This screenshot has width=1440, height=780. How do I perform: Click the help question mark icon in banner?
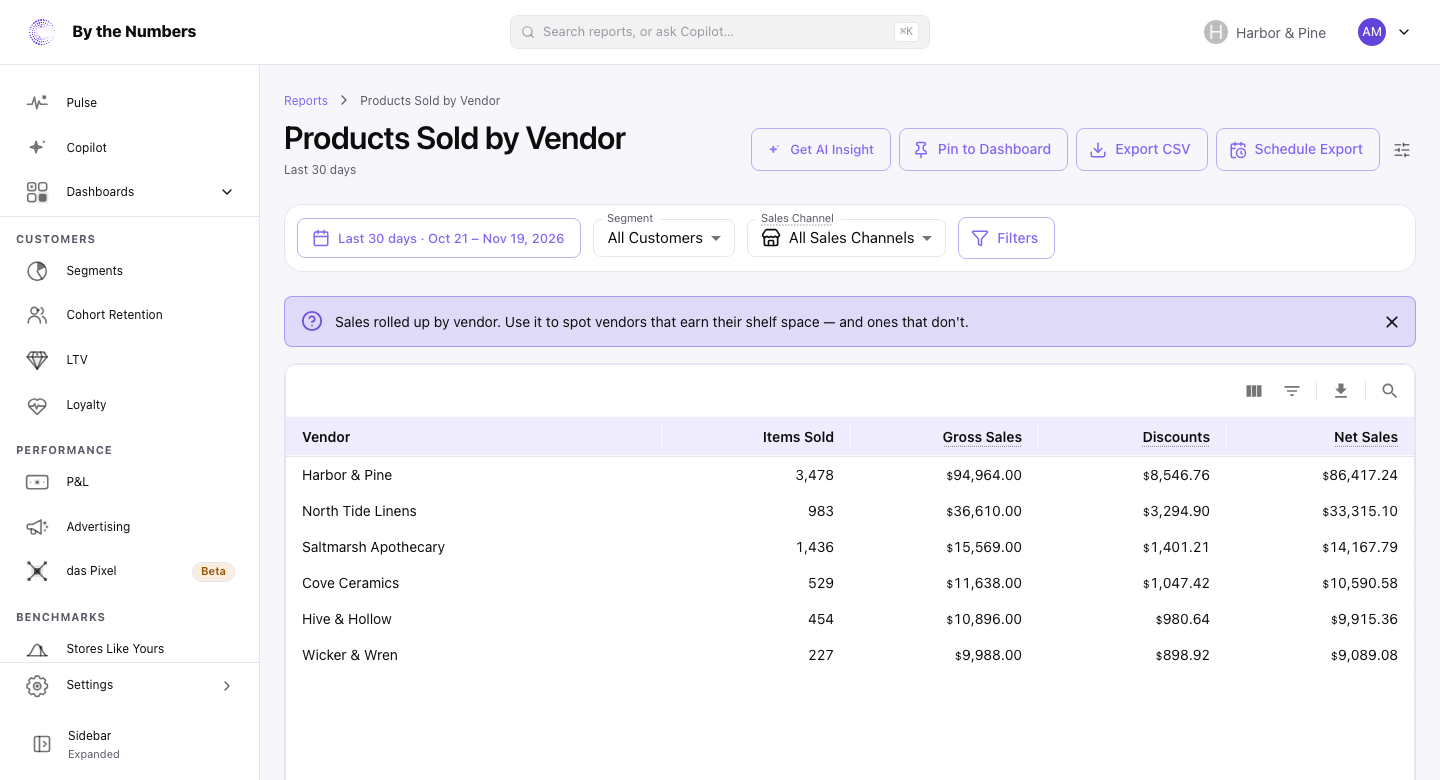[312, 322]
